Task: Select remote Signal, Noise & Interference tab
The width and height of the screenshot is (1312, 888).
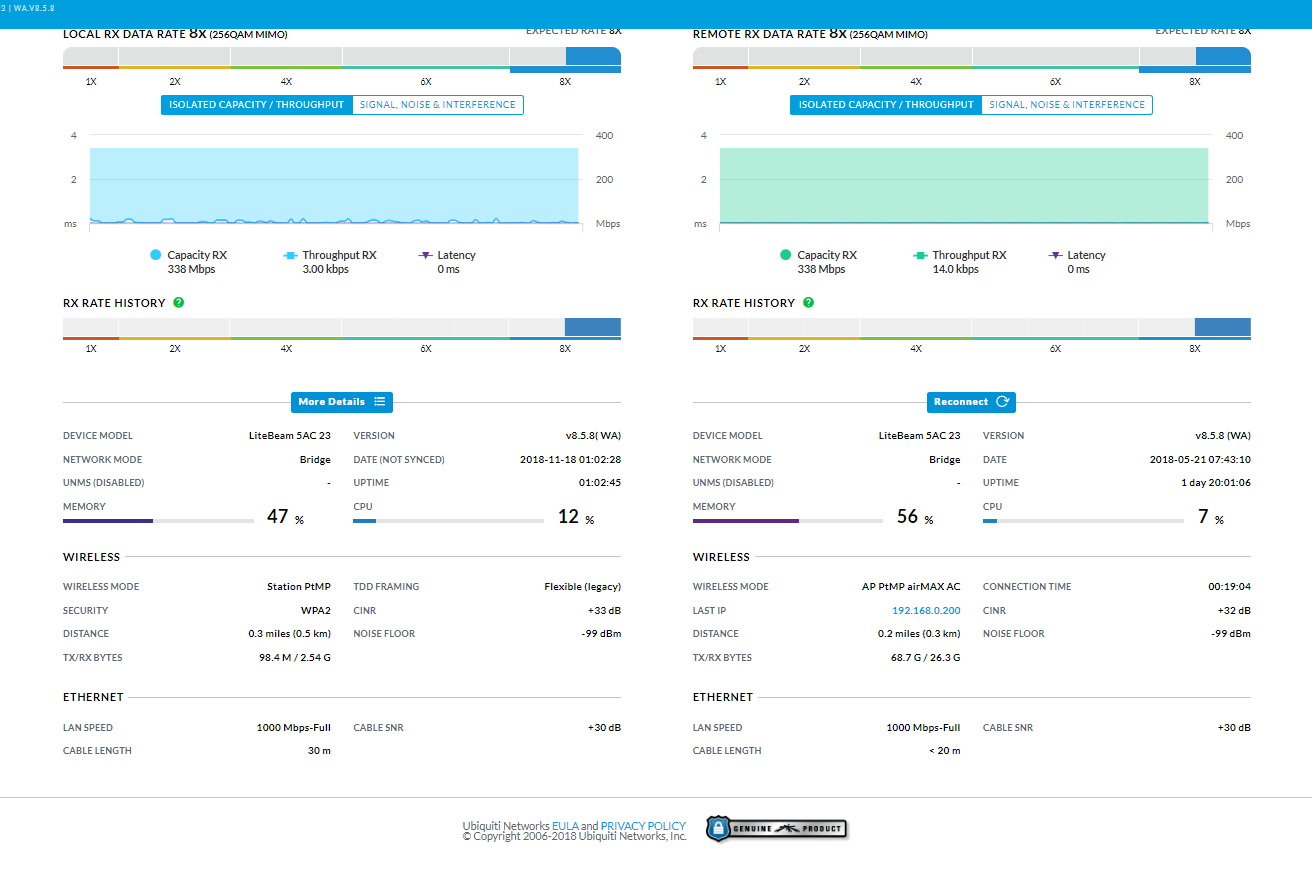Action: click(1067, 104)
